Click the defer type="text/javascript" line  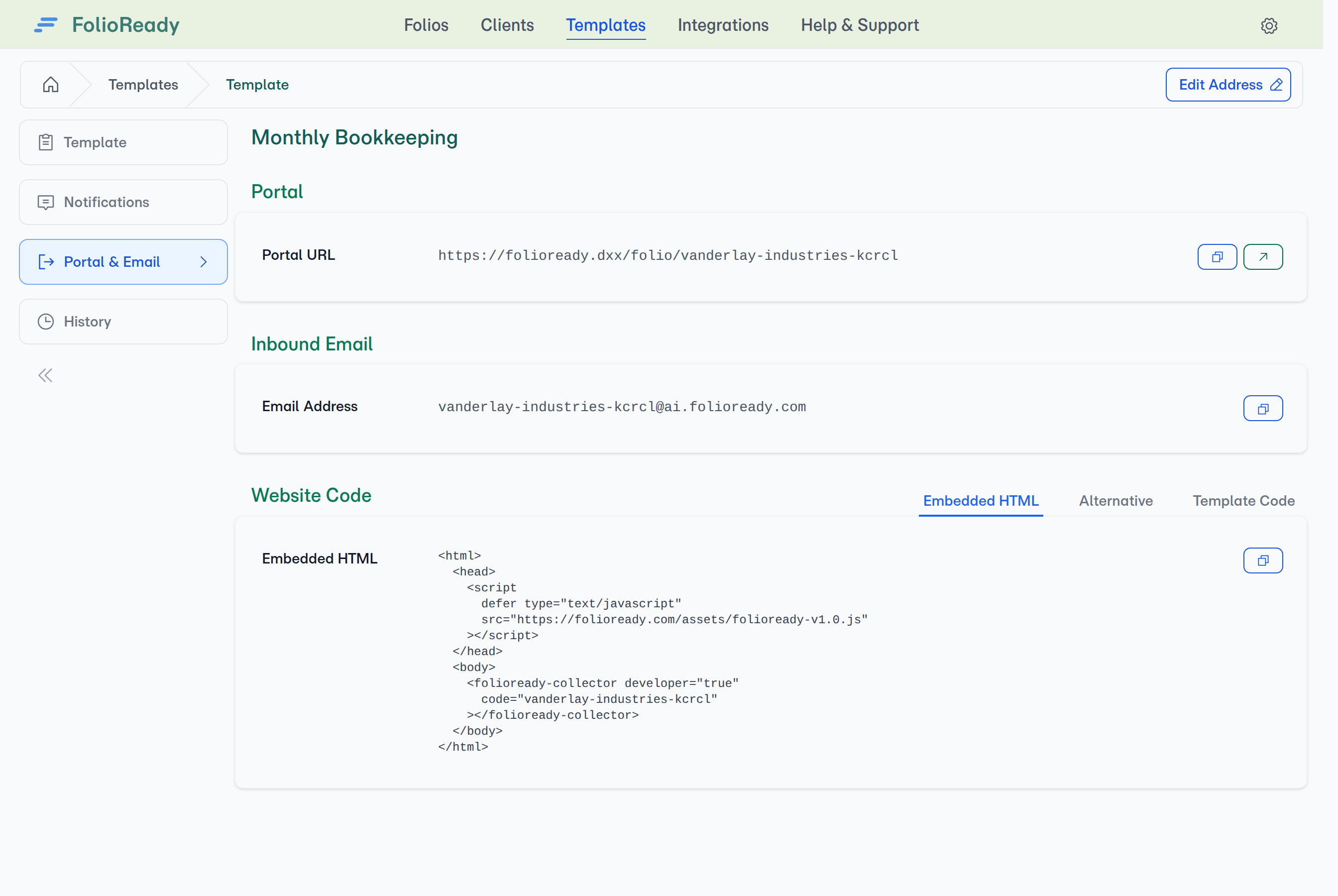(x=581, y=603)
